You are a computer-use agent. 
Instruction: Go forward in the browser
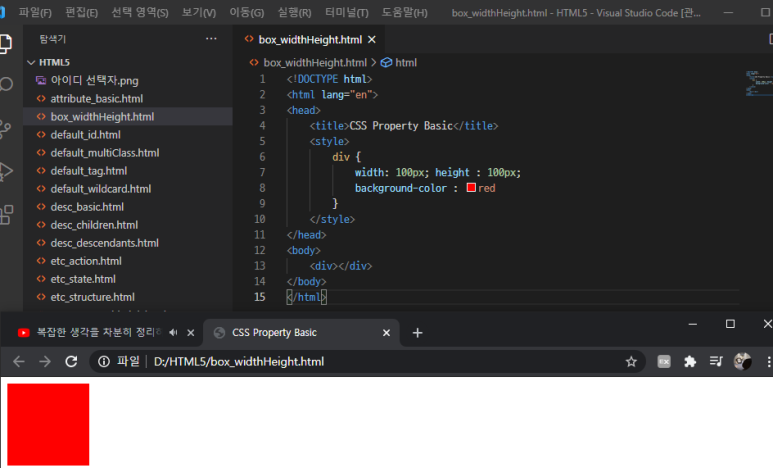pyautogui.click(x=45, y=361)
